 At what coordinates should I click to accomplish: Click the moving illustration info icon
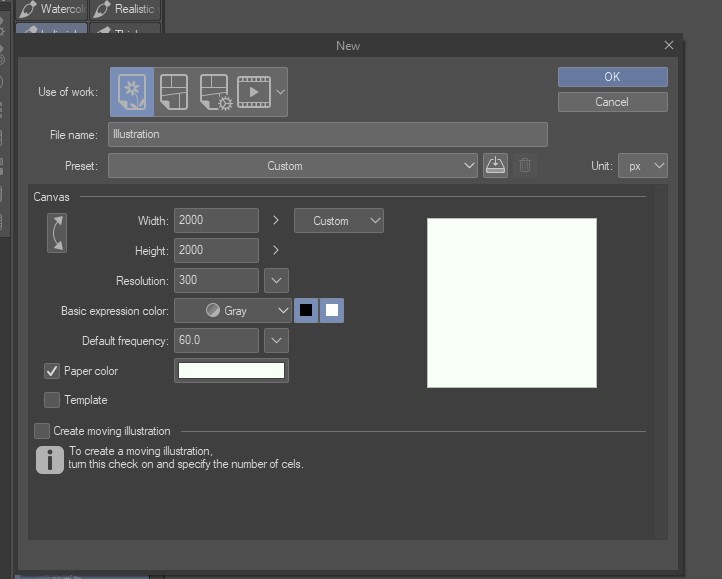[x=50, y=460]
